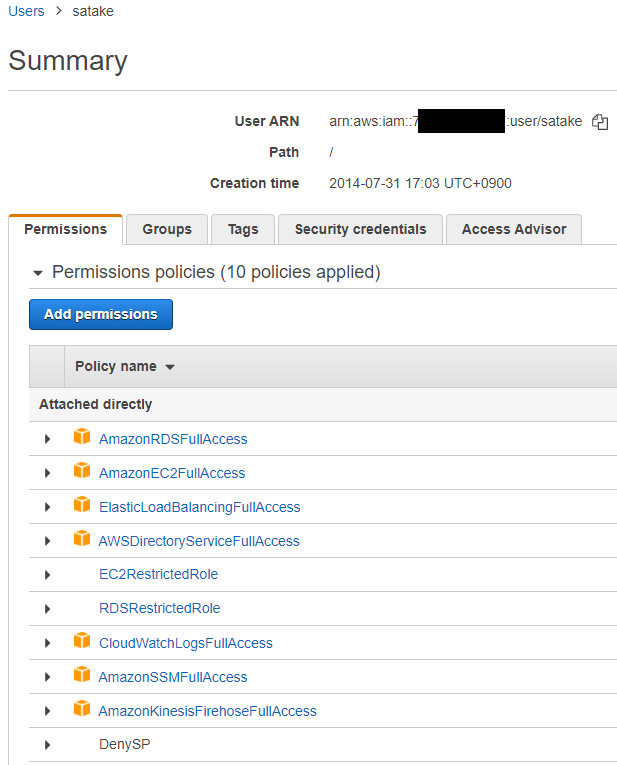Click the satake breadcrumb text

tap(93, 11)
